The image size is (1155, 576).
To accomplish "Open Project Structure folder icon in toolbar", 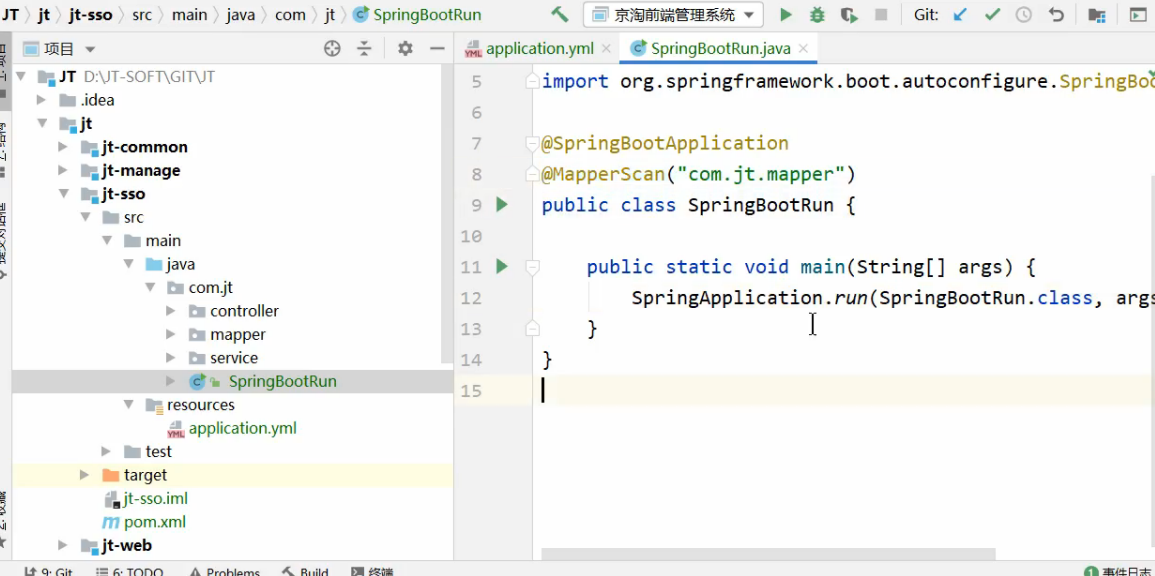I will (x=1097, y=14).
